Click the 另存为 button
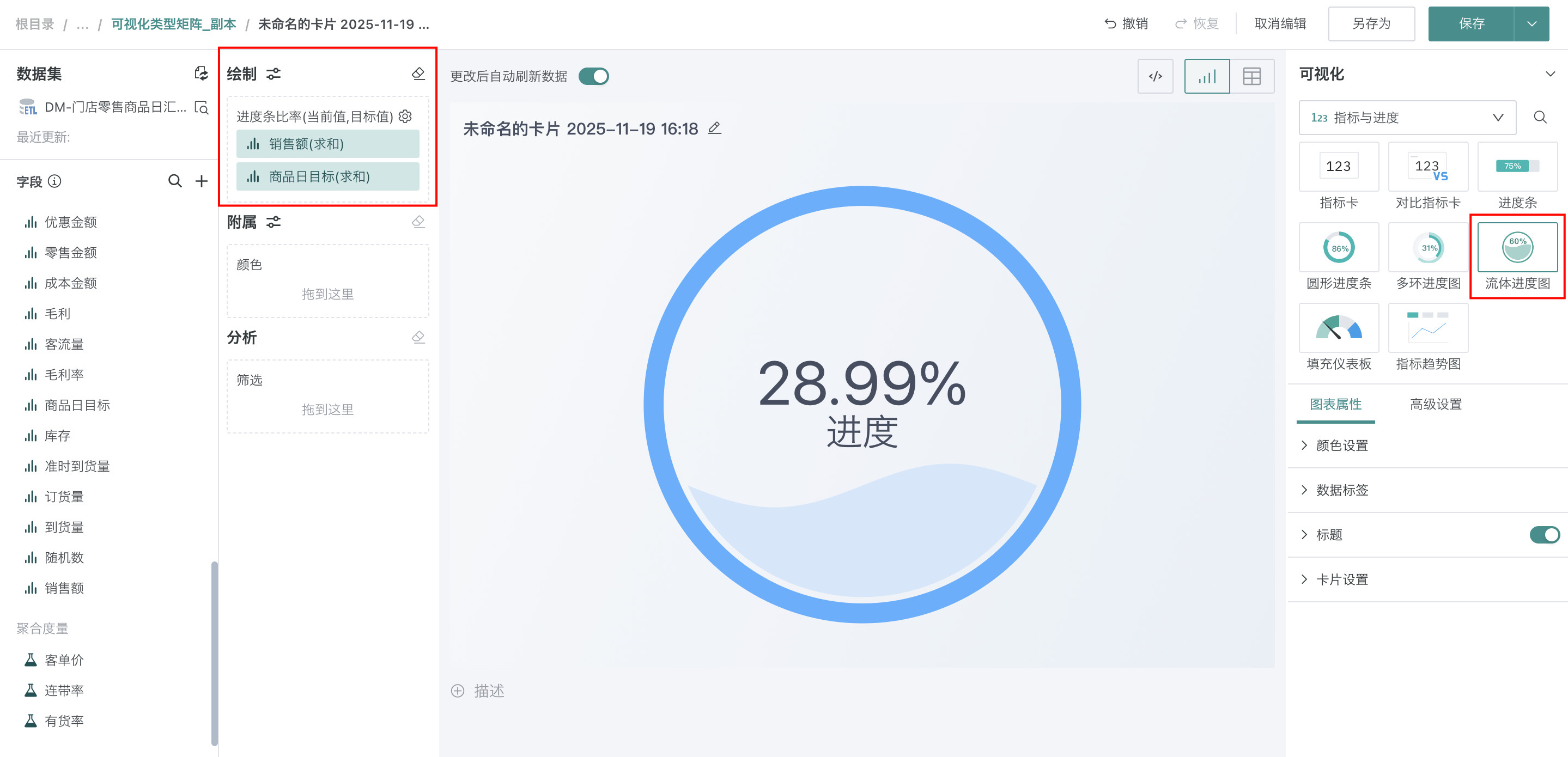The height and width of the screenshot is (757, 1568). (x=1371, y=24)
